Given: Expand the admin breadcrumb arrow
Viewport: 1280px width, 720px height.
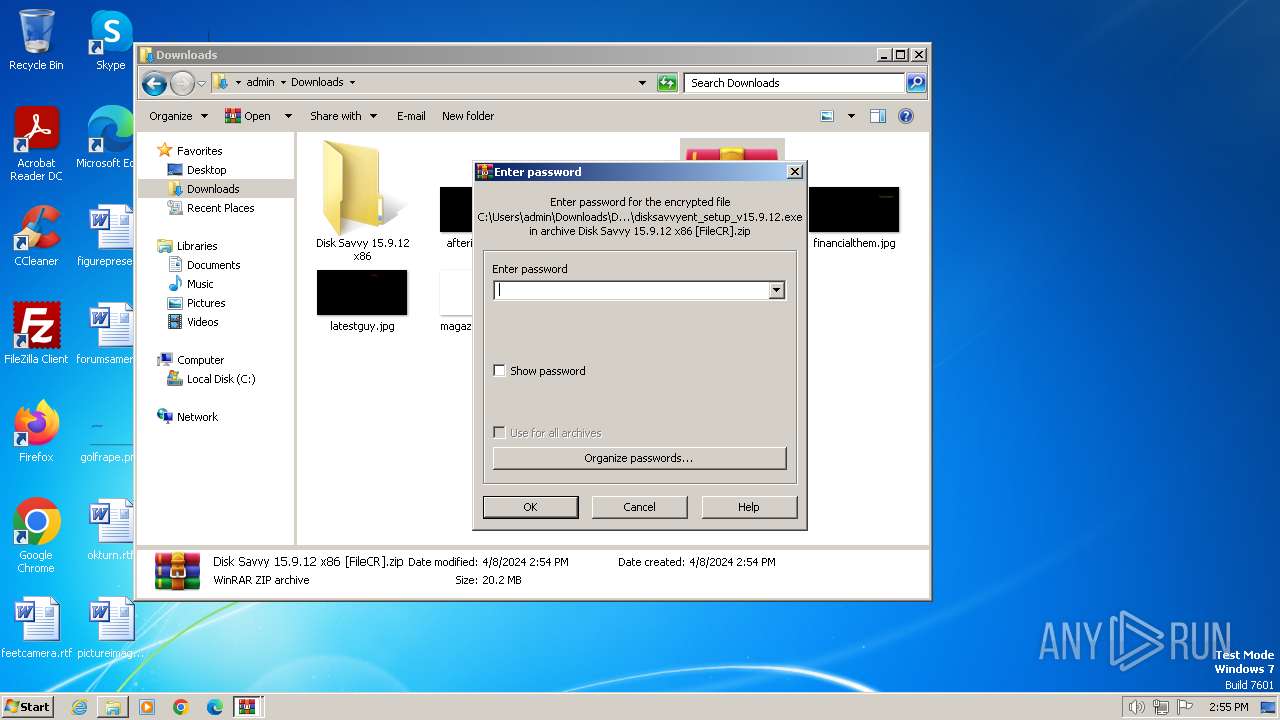Looking at the screenshot, I should pyautogui.click(x=283, y=83).
